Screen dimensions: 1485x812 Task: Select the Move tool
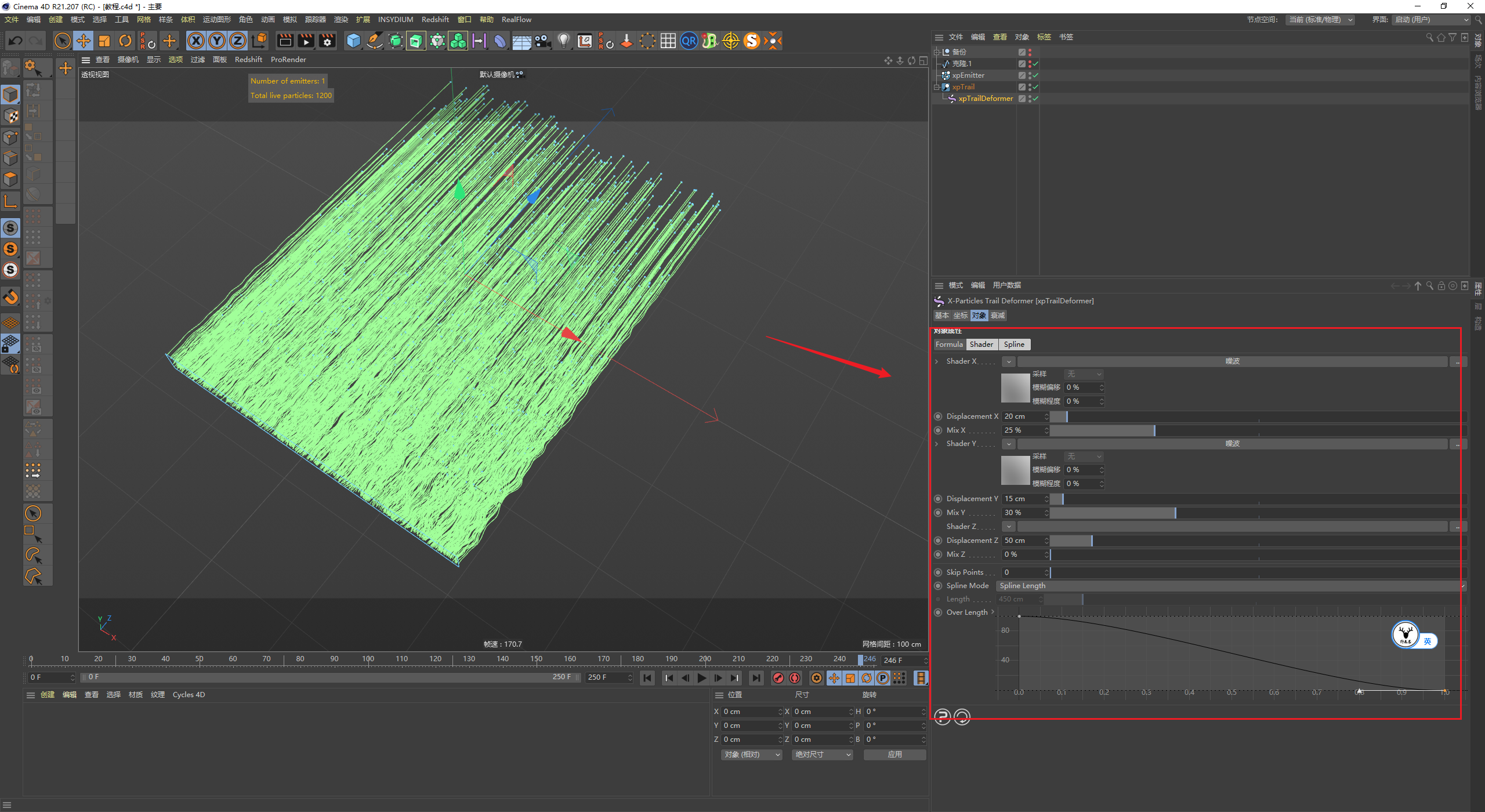pyautogui.click(x=84, y=41)
